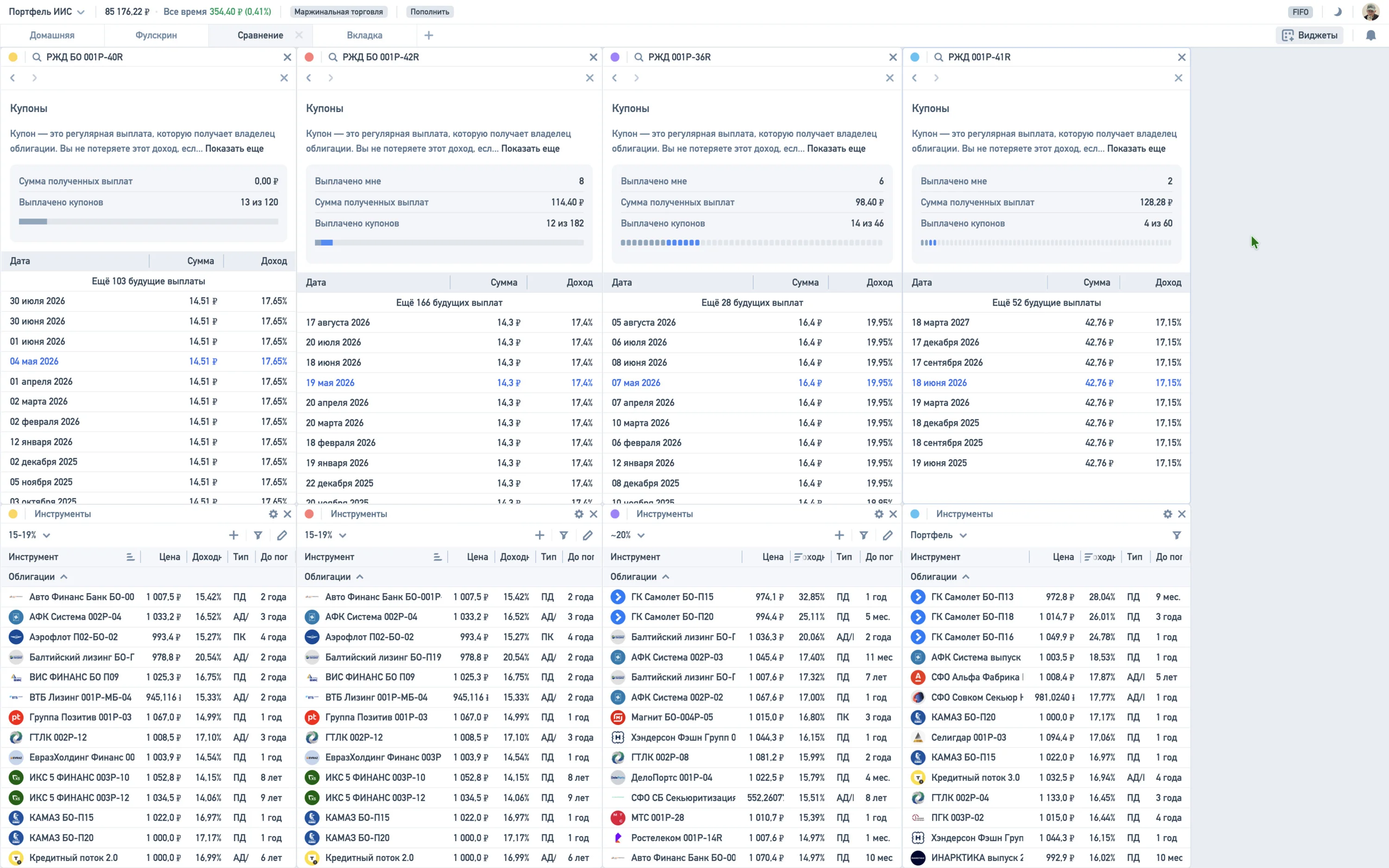Switch to the Фулскрин tab

point(156,35)
